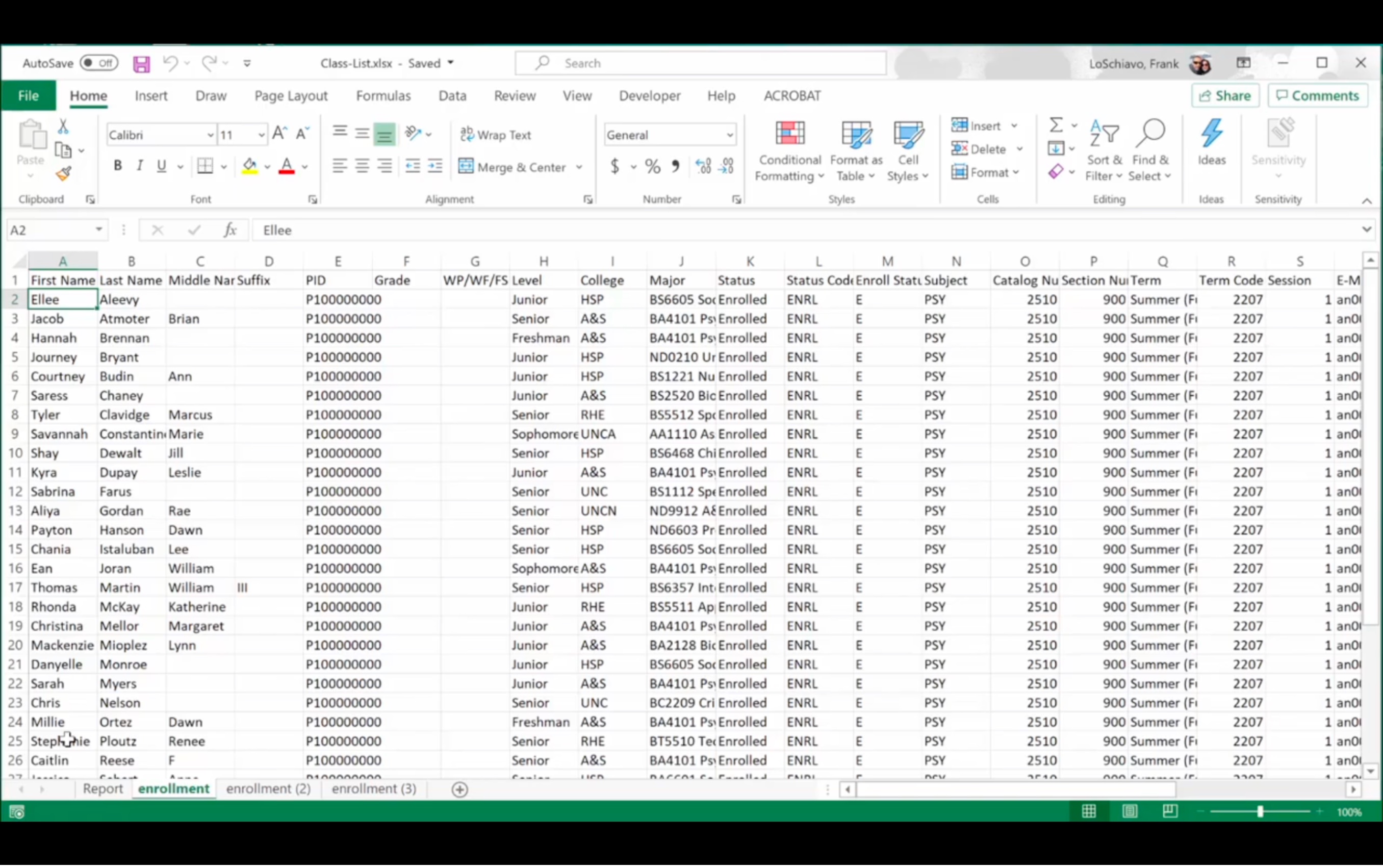
Task: Switch to the Data ribbon tab
Action: tap(452, 96)
